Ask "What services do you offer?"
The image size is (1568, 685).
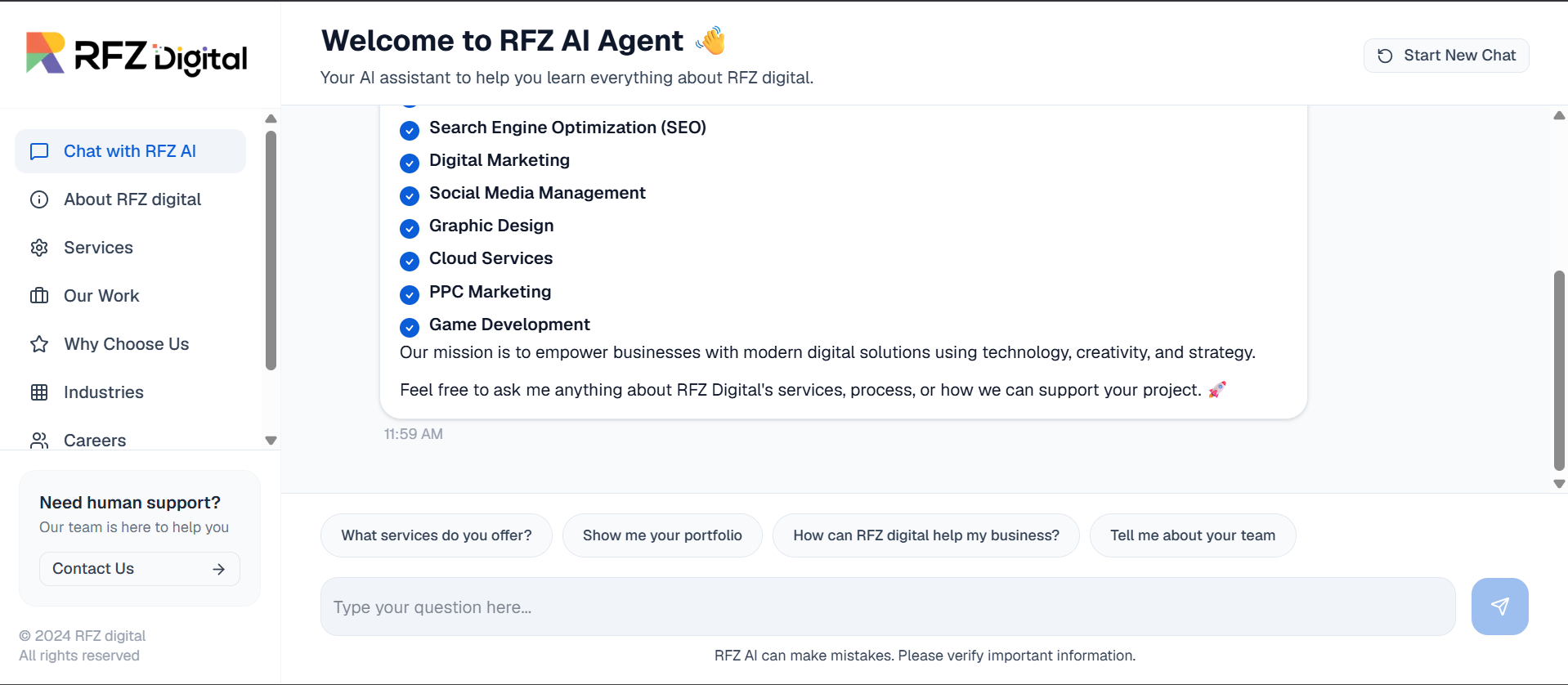click(x=437, y=535)
